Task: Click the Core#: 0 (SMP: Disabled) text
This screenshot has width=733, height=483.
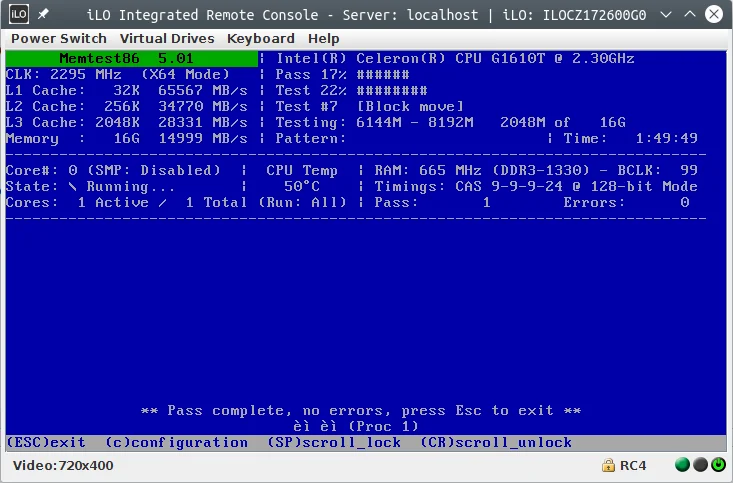Action: pos(113,170)
